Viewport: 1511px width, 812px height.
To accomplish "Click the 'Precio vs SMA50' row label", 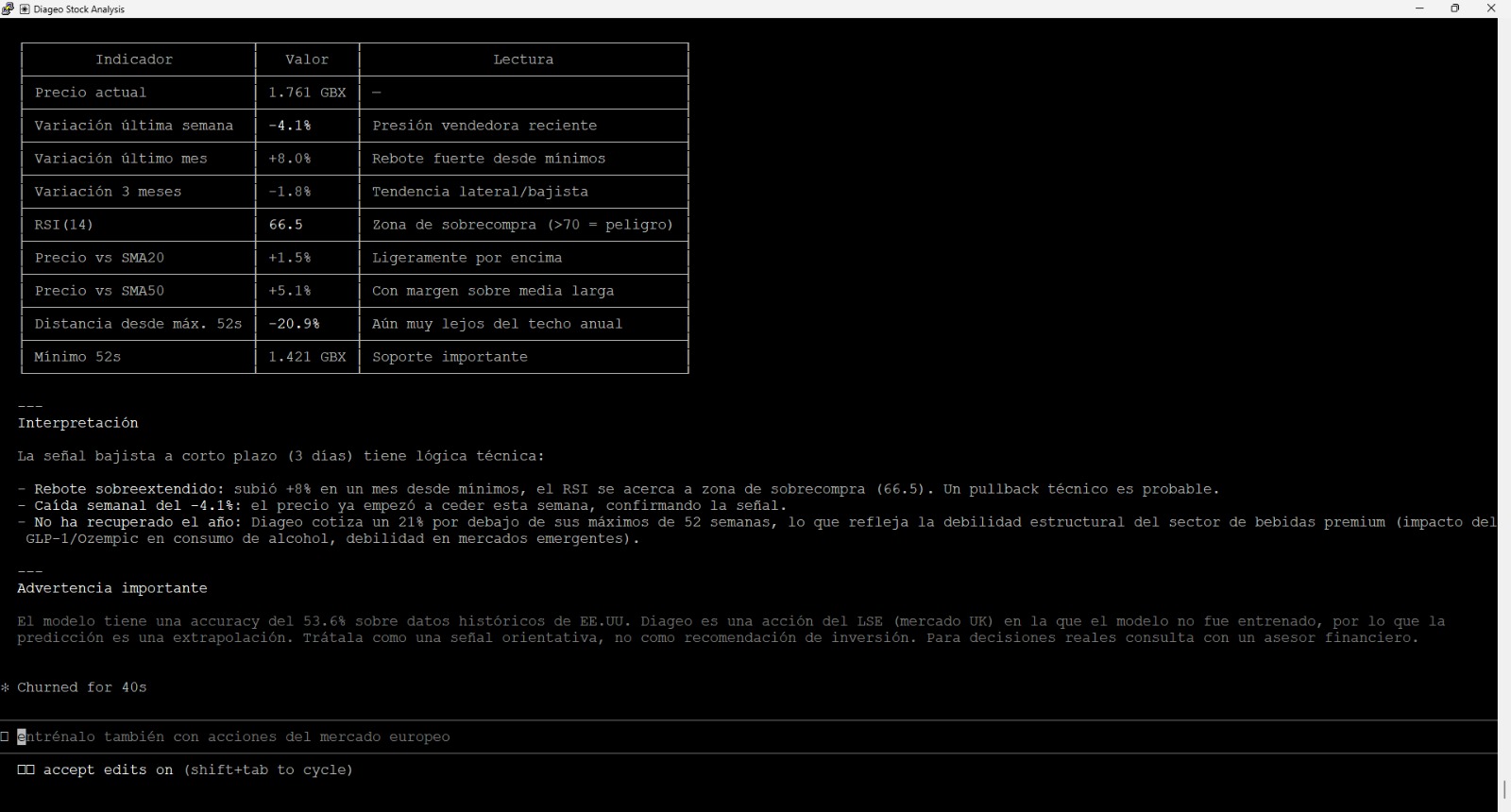I will point(99,291).
